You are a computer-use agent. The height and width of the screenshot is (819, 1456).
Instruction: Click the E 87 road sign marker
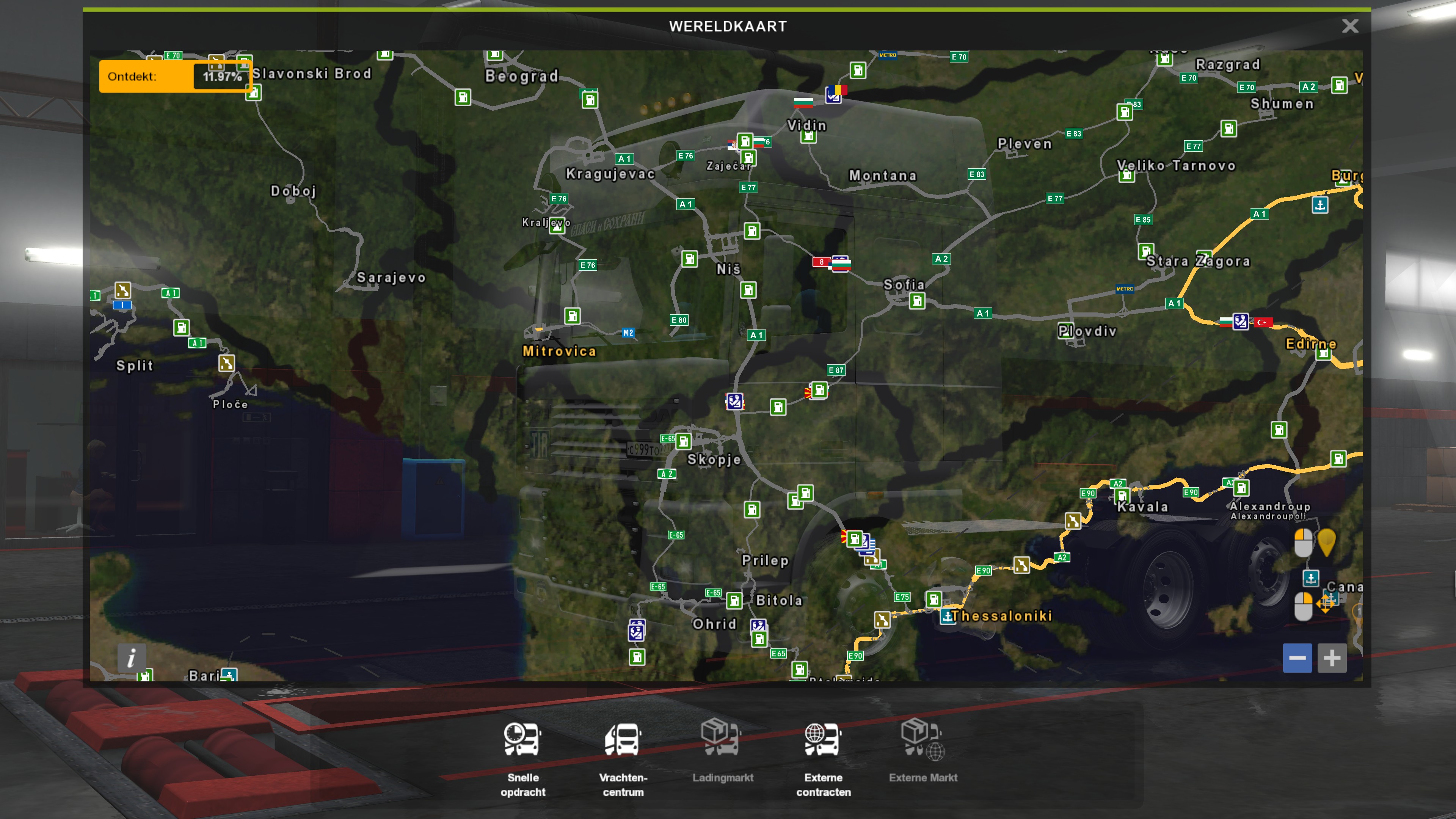(835, 370)
